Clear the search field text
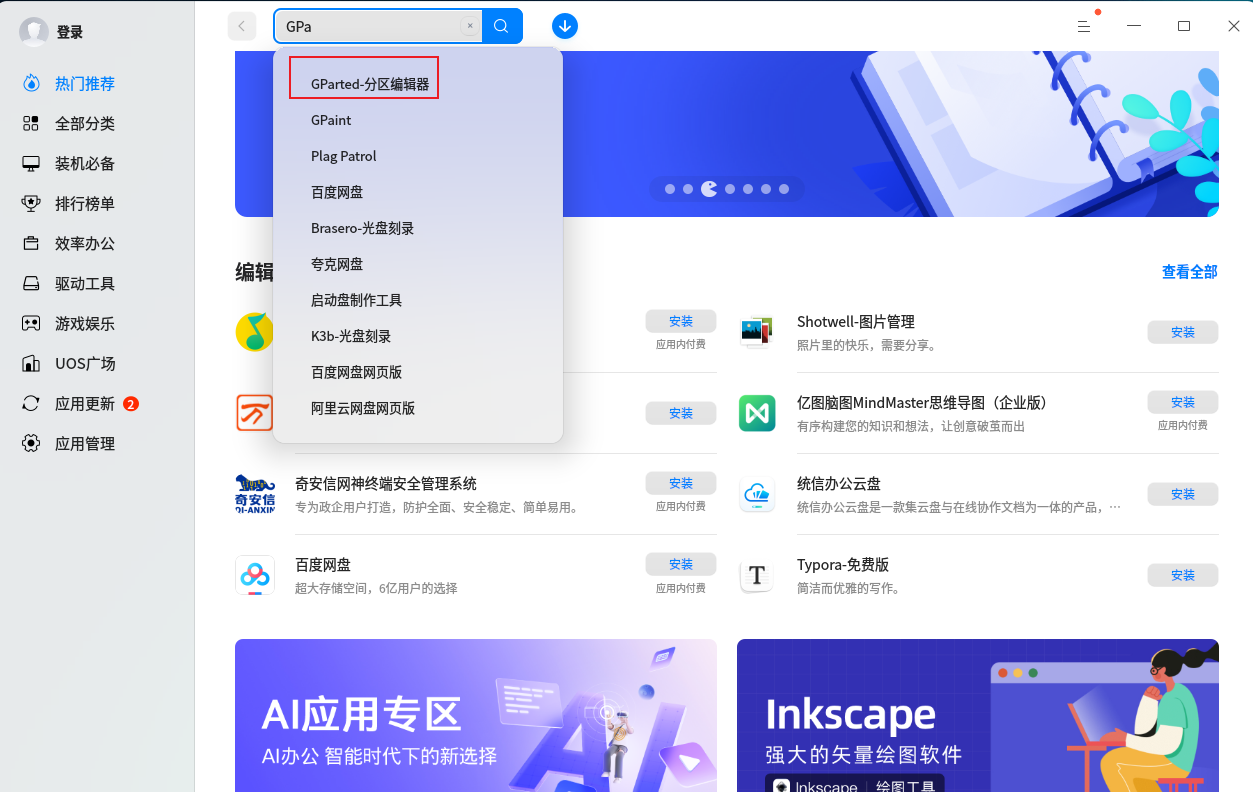 click(x=470, y=26)
